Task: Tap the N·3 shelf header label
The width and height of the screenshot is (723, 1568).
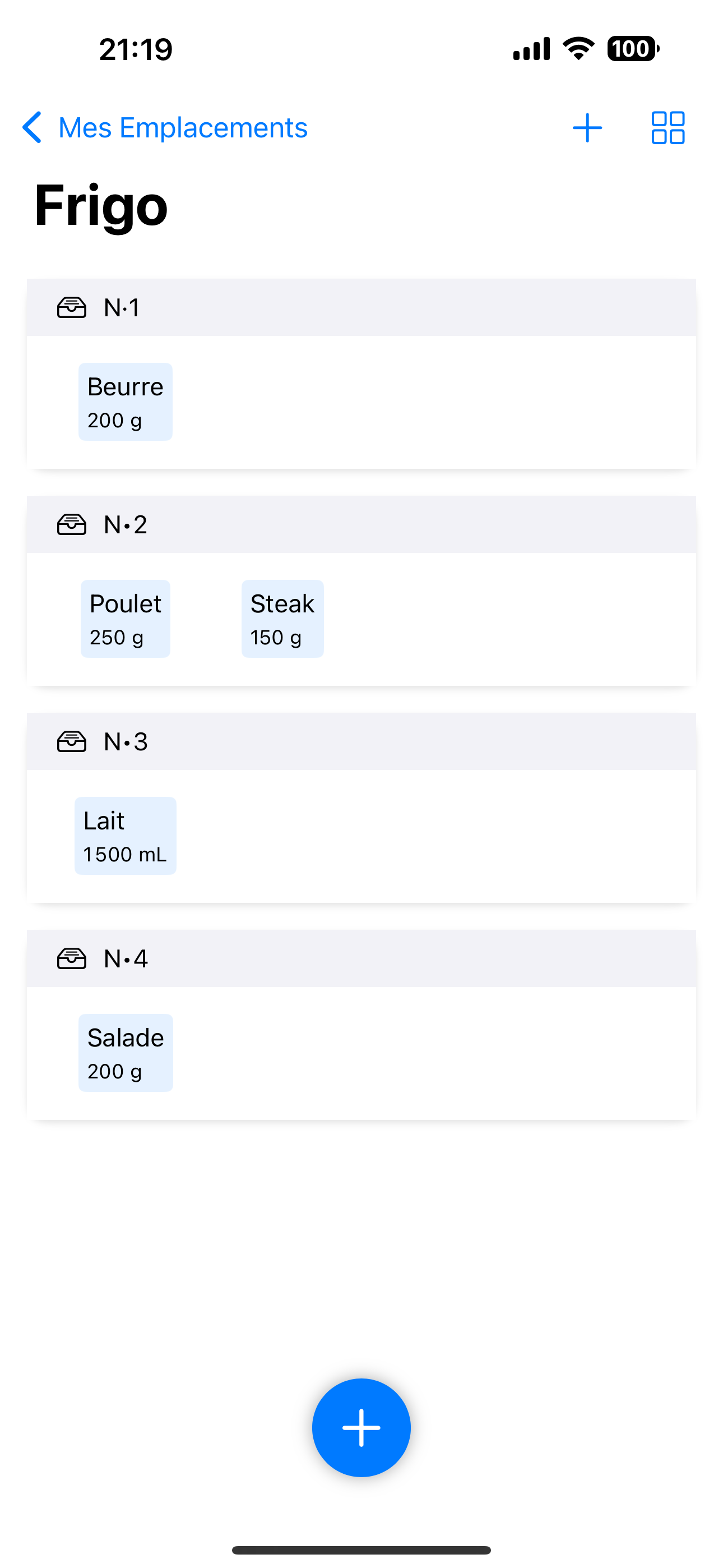Action: (126, 741)
